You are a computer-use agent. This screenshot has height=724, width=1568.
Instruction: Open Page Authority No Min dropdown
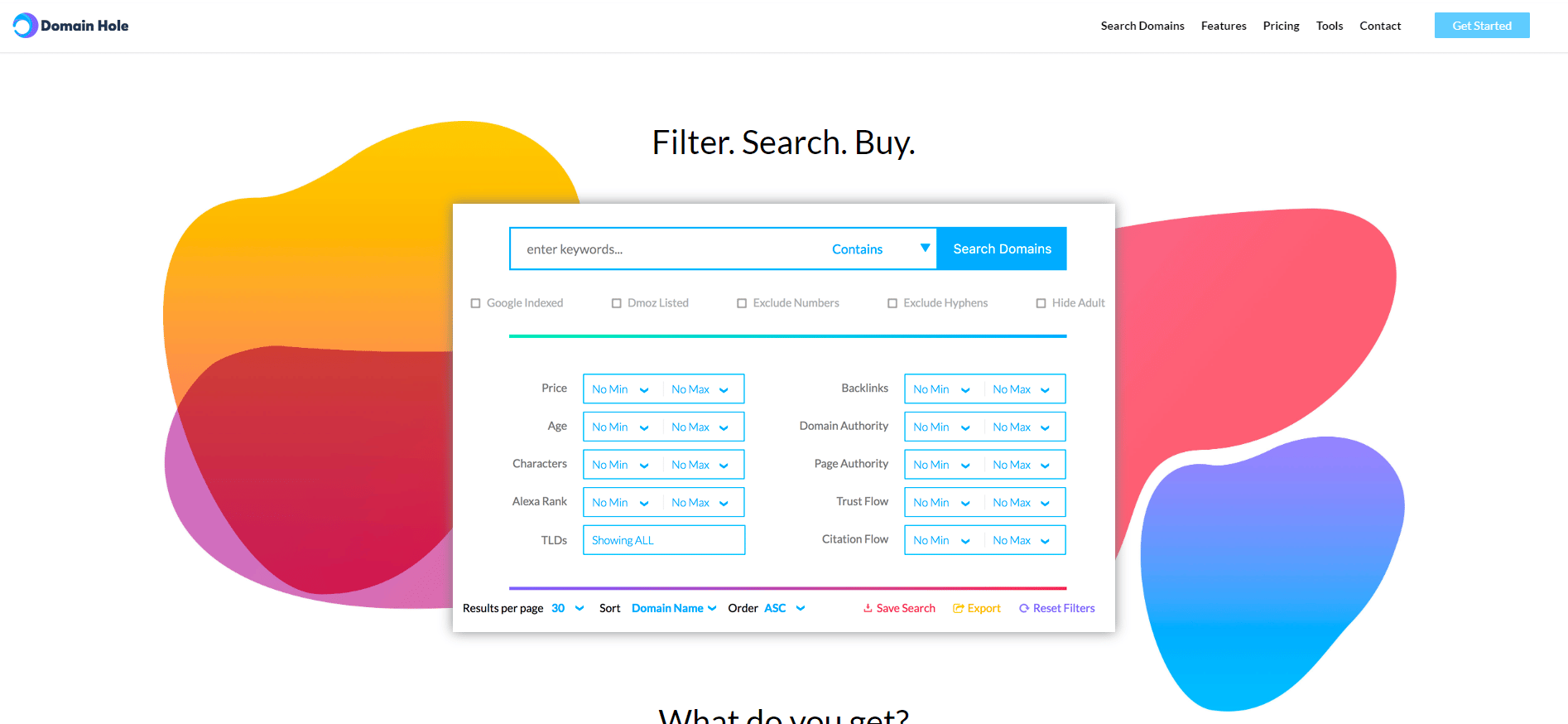pyautogui.click(x=944, y=465)
